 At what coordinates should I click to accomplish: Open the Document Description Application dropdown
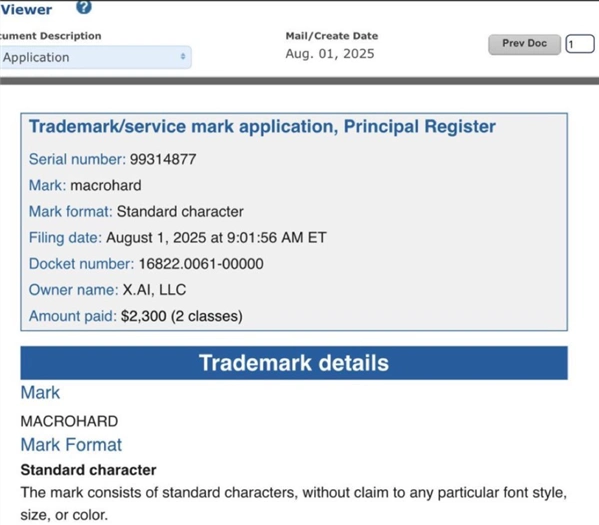pyautogui.click(x=95, y=57)
